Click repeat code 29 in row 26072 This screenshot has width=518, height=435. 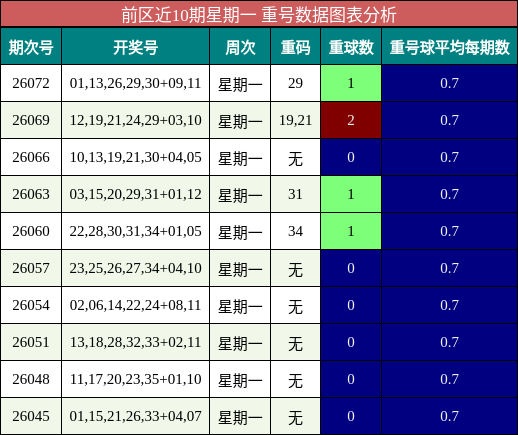(x=295, y=83)
